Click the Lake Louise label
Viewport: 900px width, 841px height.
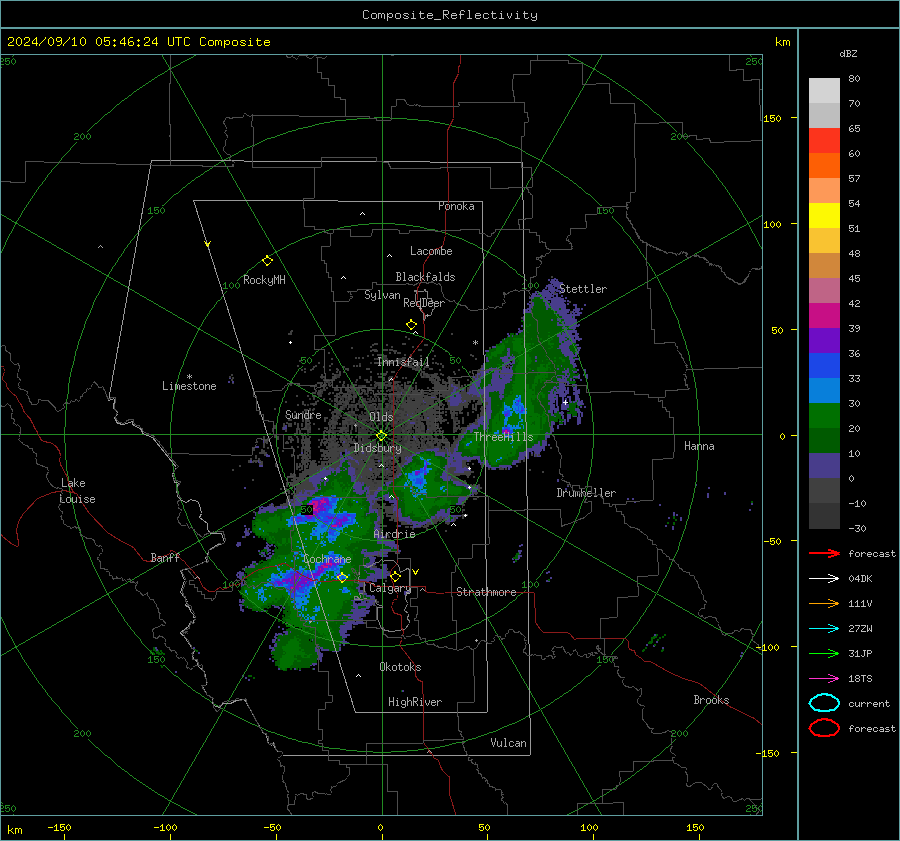point(78,491)
